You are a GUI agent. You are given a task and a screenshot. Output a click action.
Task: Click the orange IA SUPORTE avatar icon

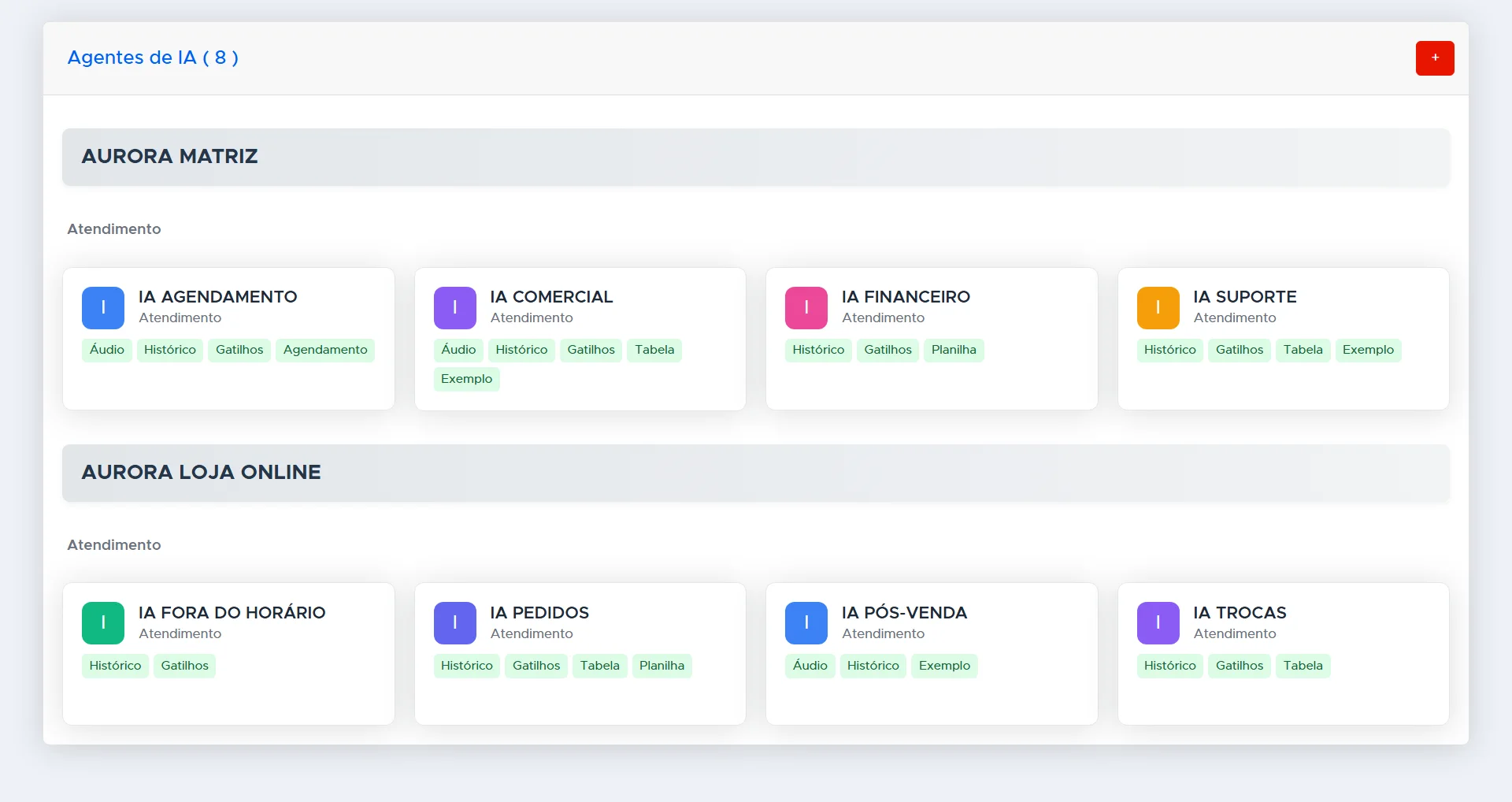point(1158,308)
